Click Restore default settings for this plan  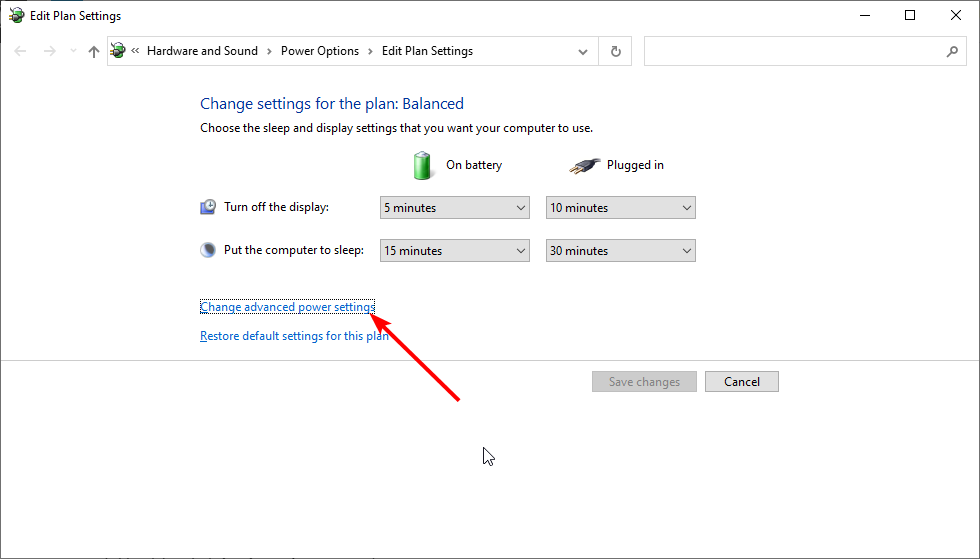coord(294,336)
